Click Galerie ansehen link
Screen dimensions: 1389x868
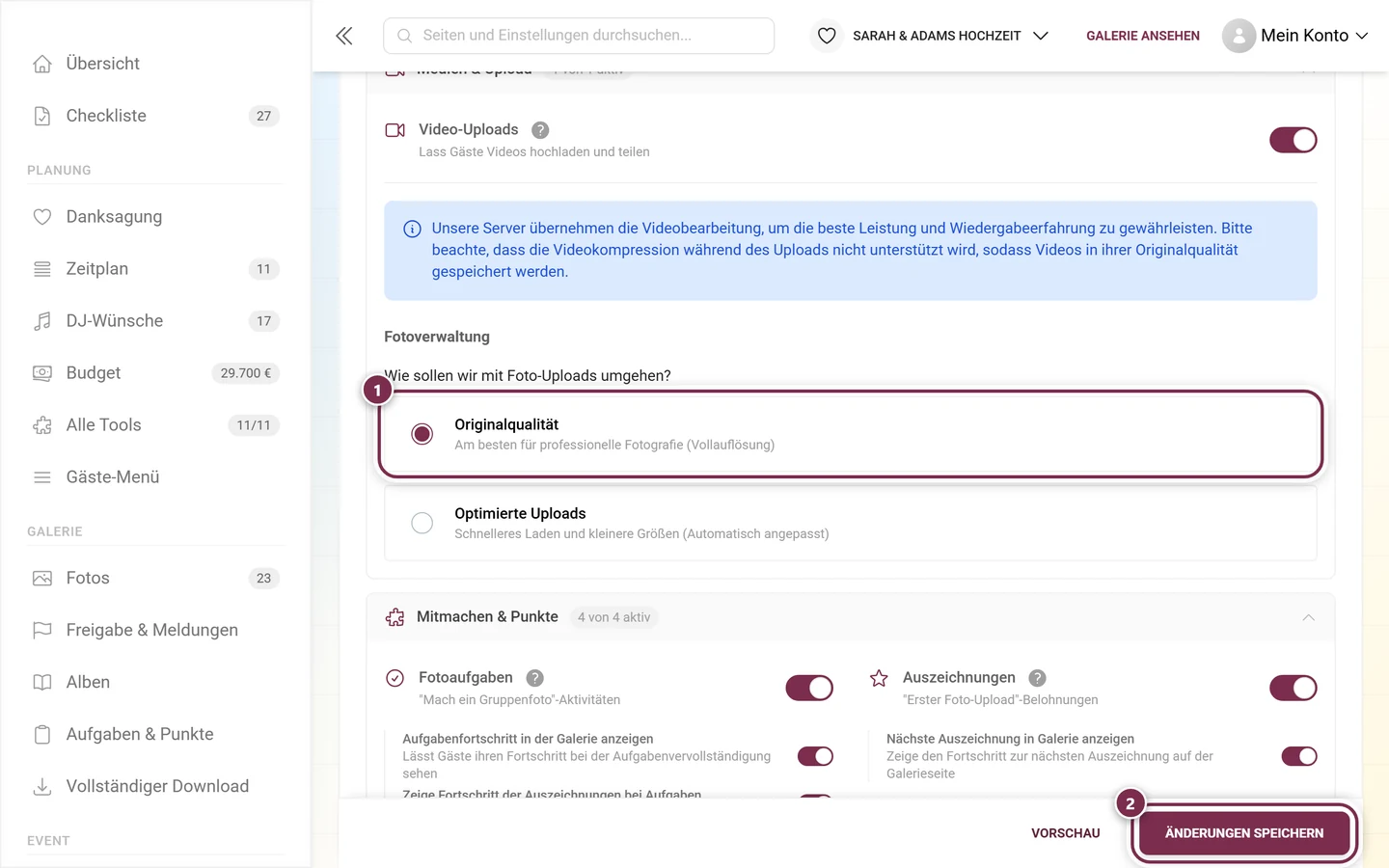point(1143,36)
